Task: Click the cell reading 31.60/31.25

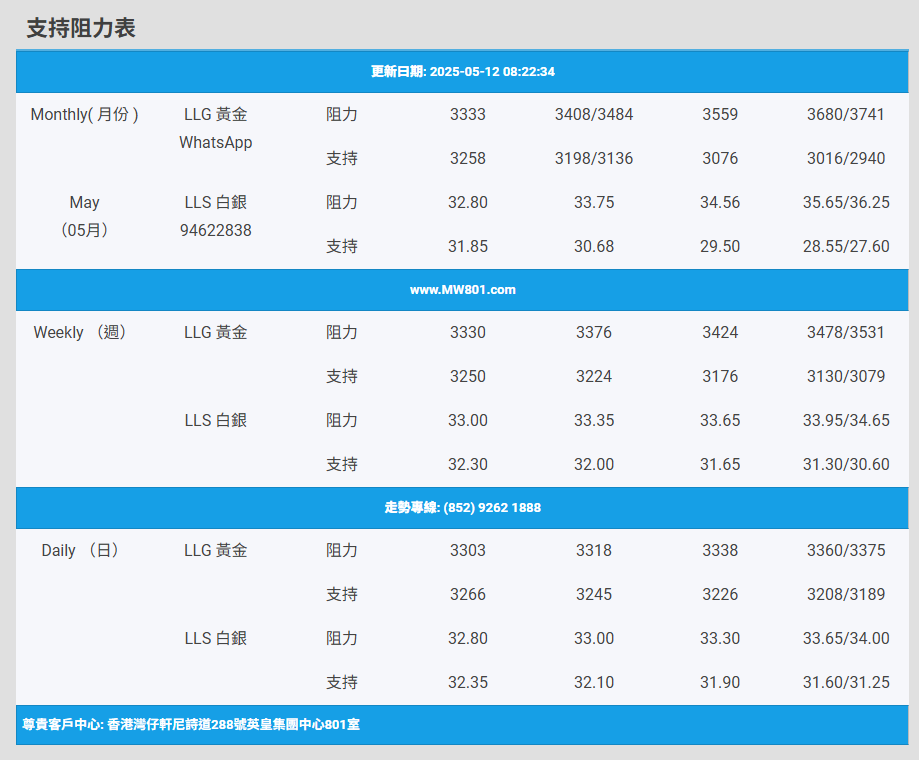Action: pos(846,682)
